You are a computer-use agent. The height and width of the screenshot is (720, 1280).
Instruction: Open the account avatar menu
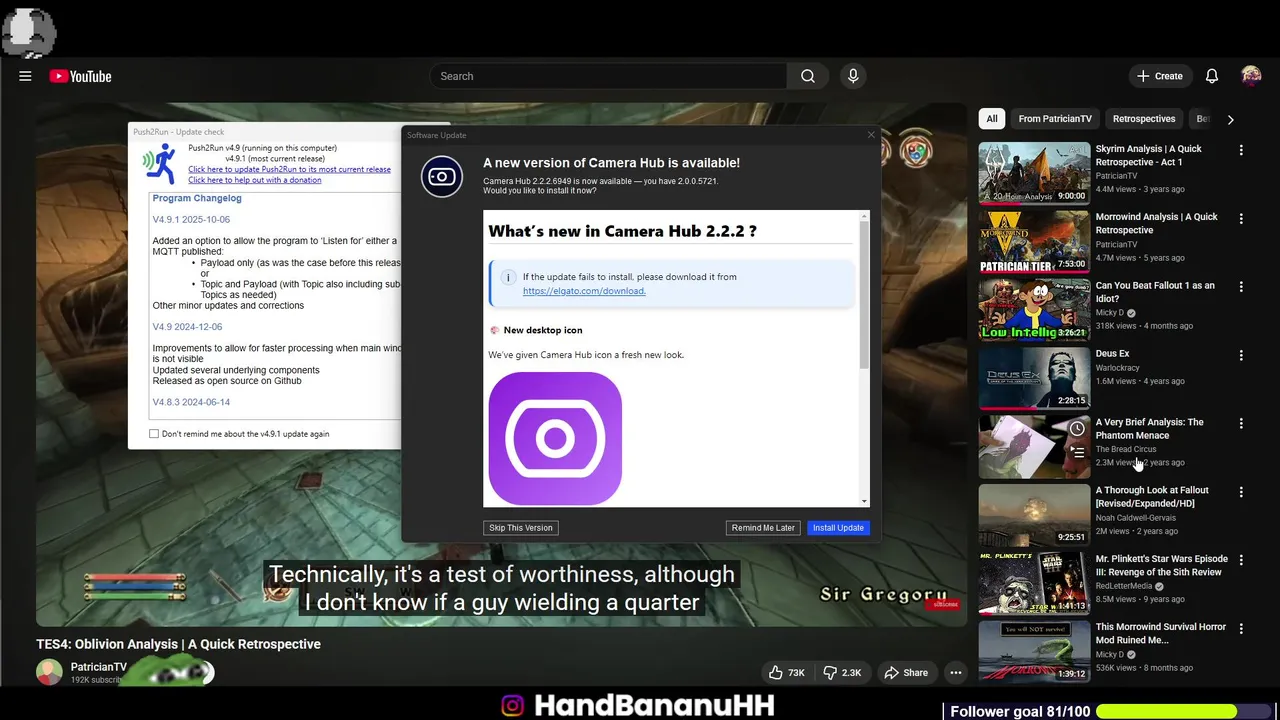pyautogui.click(x=1251, y=76)
